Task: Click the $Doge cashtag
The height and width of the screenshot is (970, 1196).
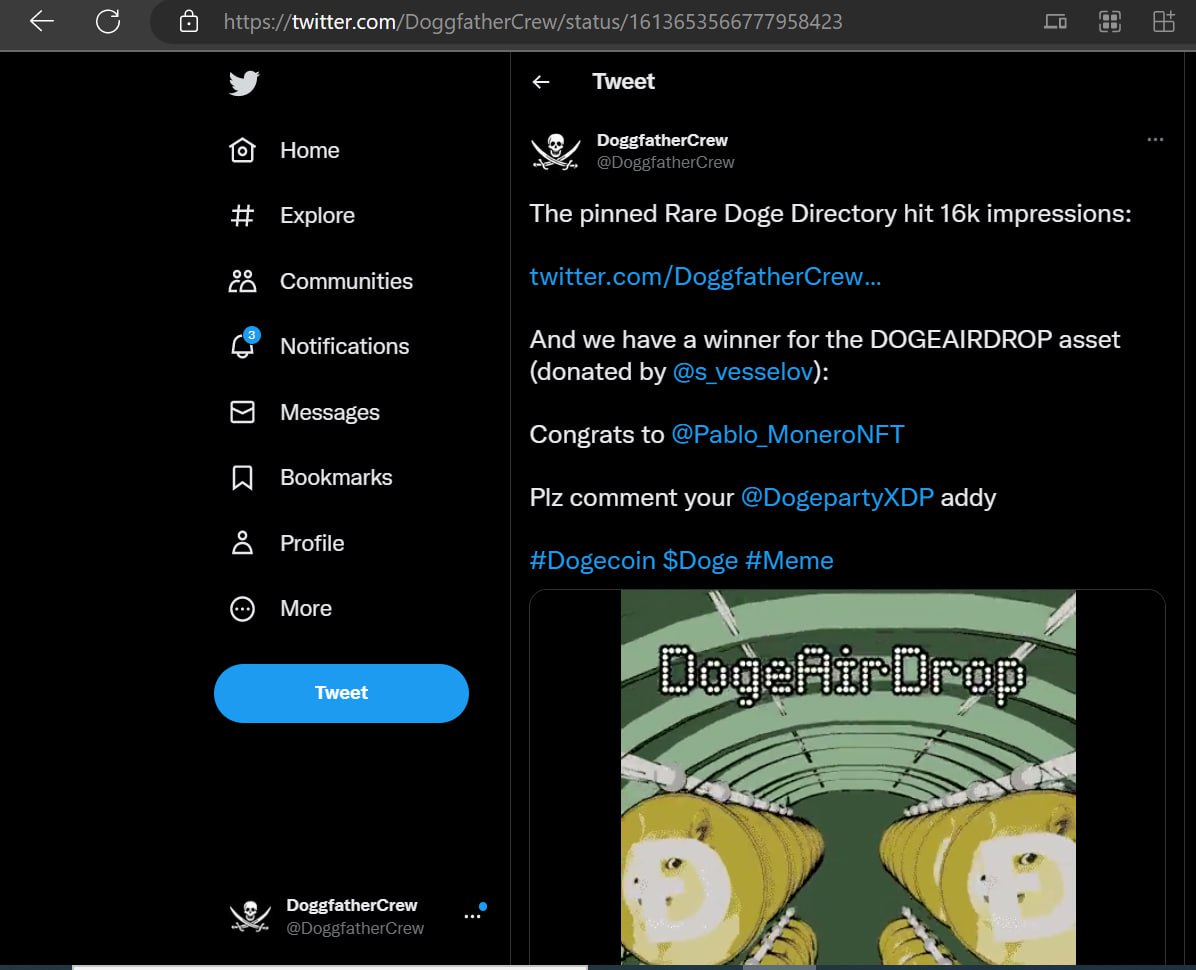Action: coord(700,560)
